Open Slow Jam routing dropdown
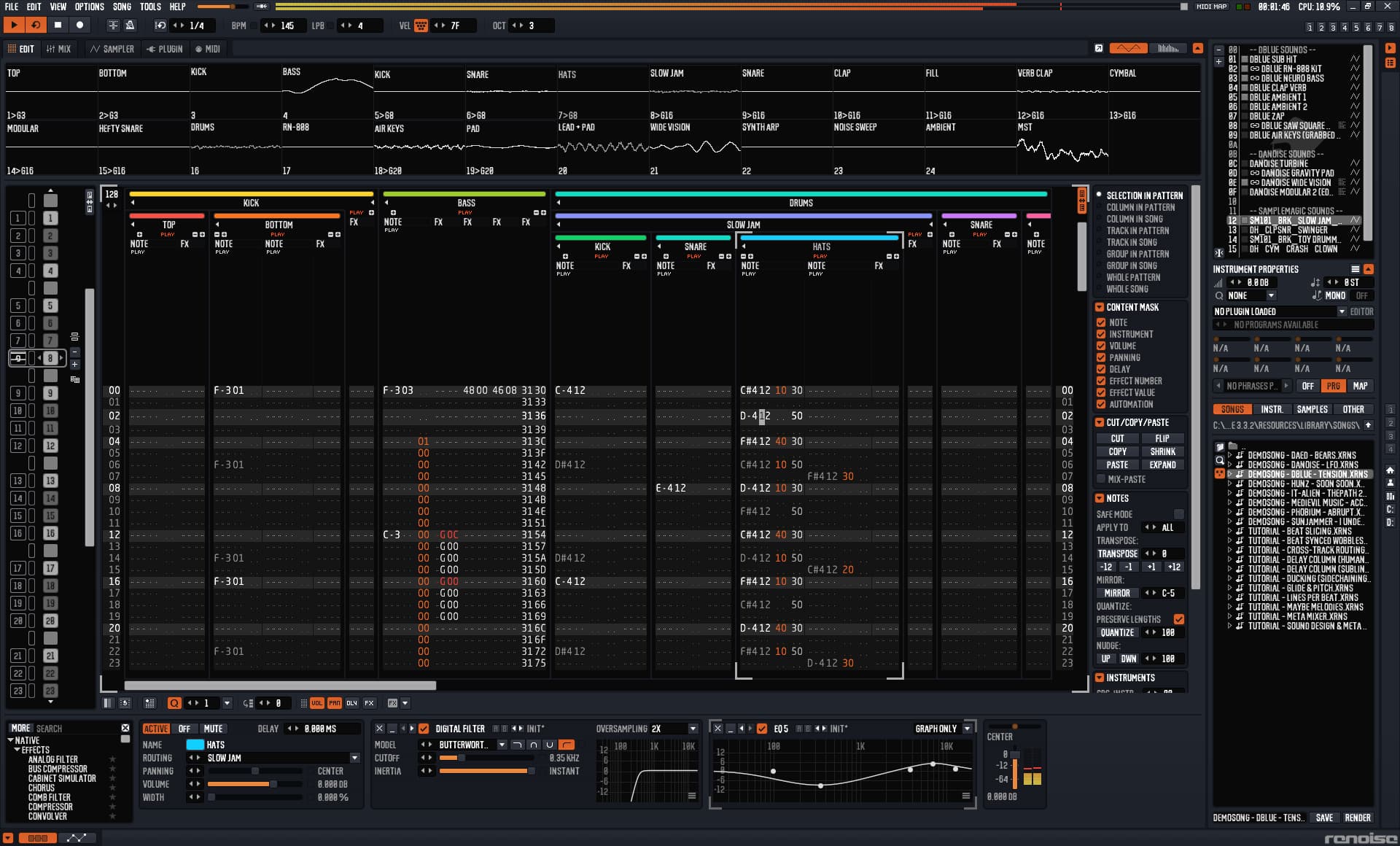The height and width of the screenshot is (846, 1400). click(283, 758)
